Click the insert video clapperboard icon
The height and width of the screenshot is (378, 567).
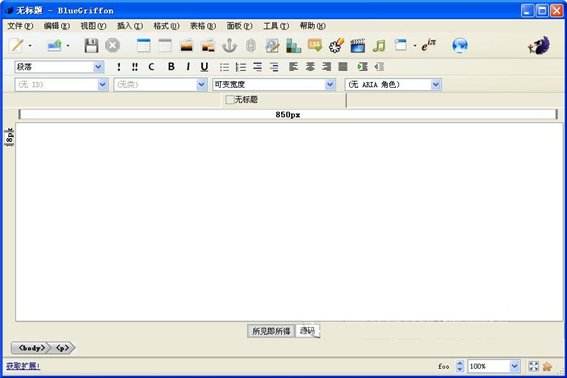(358, 46)
